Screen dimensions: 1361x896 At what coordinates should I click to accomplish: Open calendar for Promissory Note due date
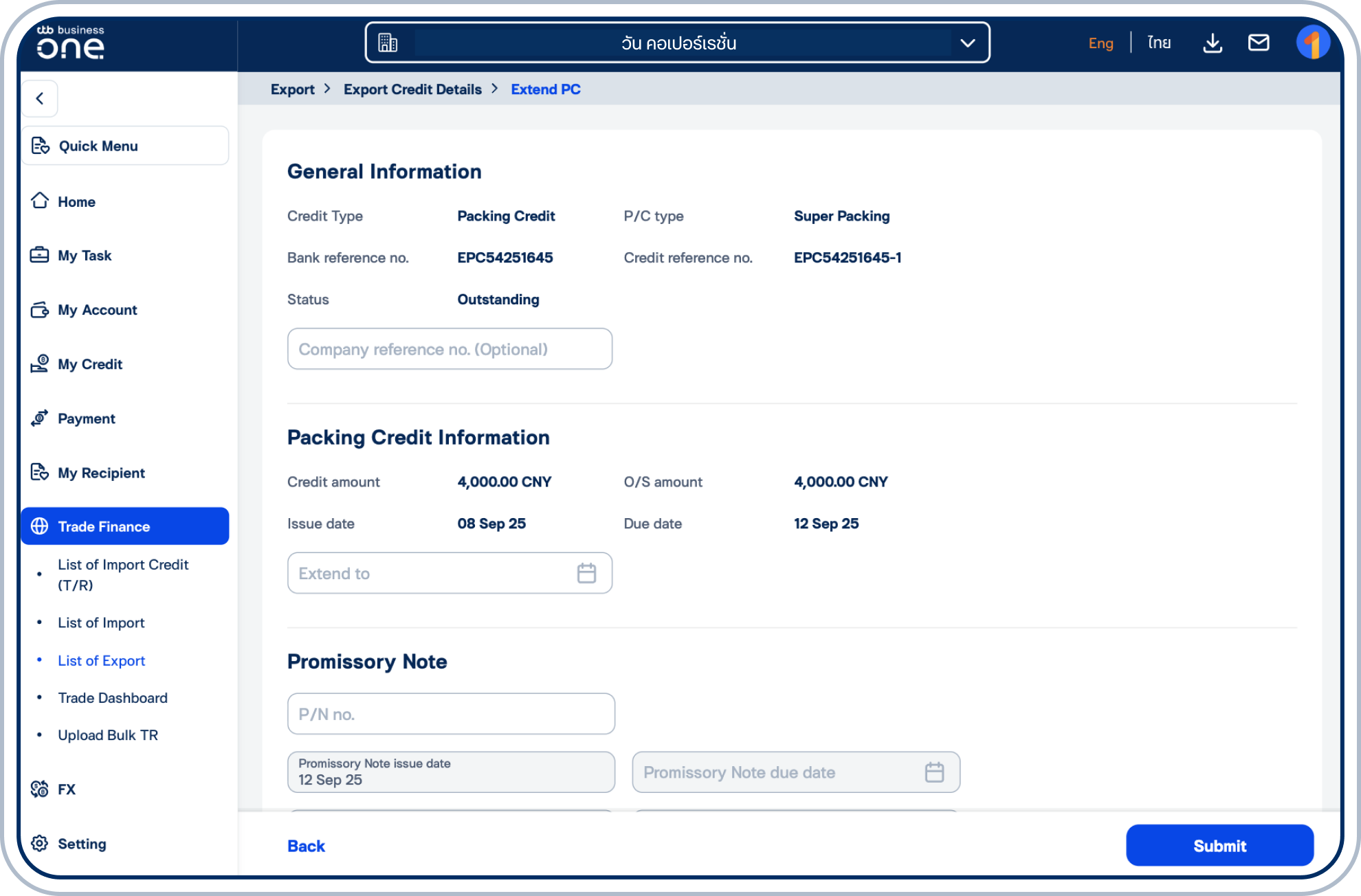point(934,772)
